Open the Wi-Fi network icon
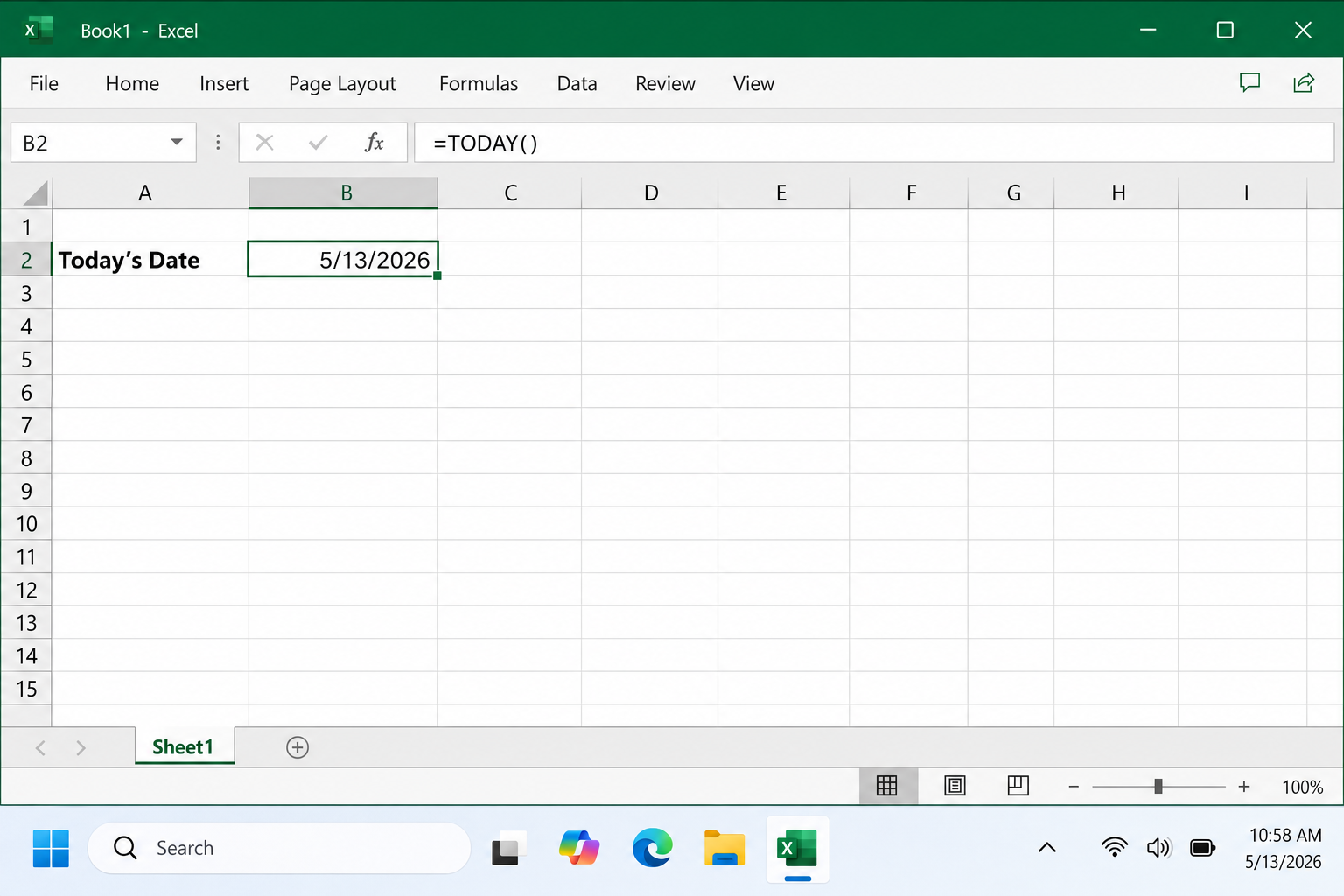Image resolution: width=1344 pixels, height=896 pixels. tap(1115, 847)
